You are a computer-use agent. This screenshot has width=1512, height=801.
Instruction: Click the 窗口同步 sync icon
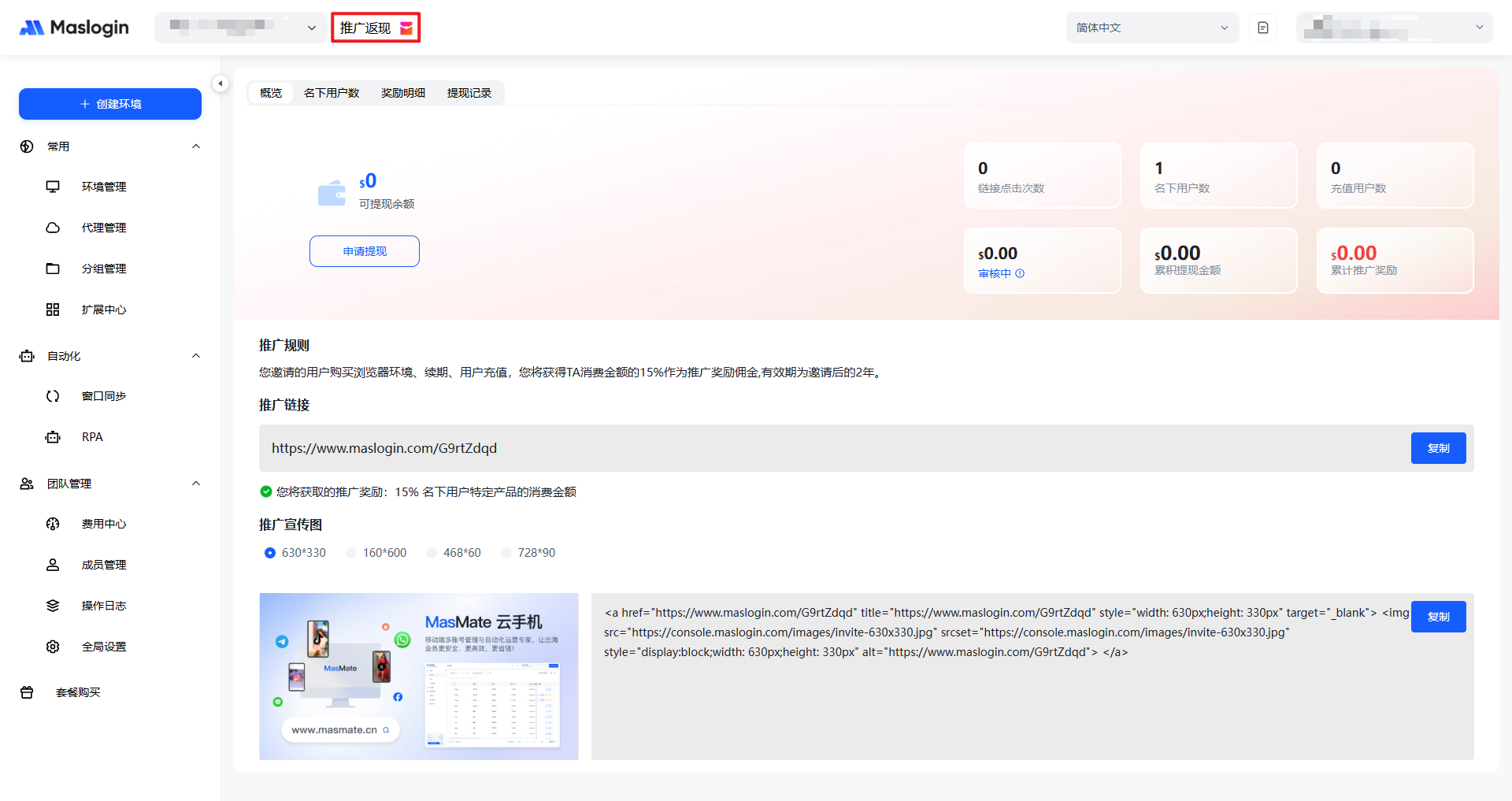53,396
